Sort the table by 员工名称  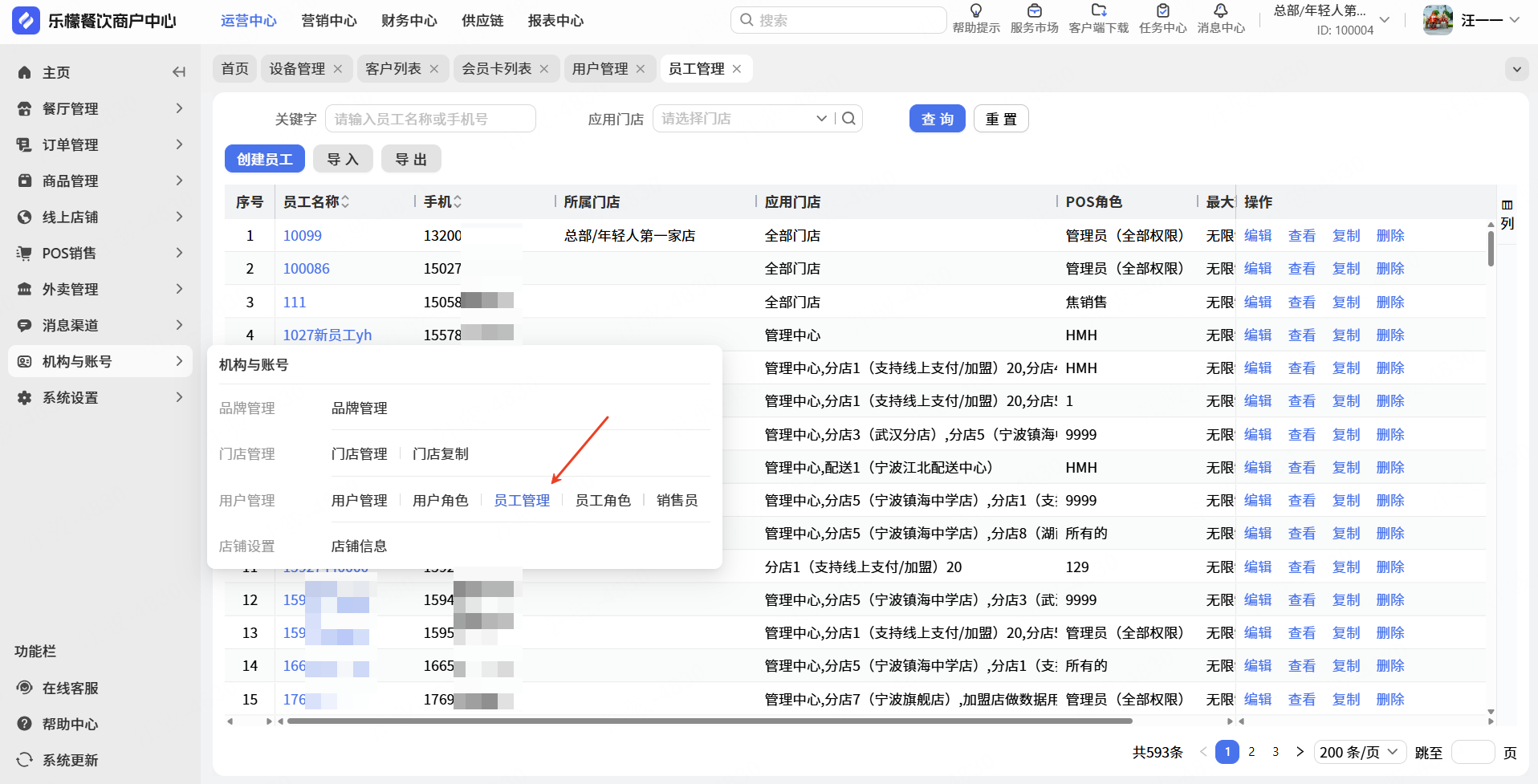pos(345,202)
